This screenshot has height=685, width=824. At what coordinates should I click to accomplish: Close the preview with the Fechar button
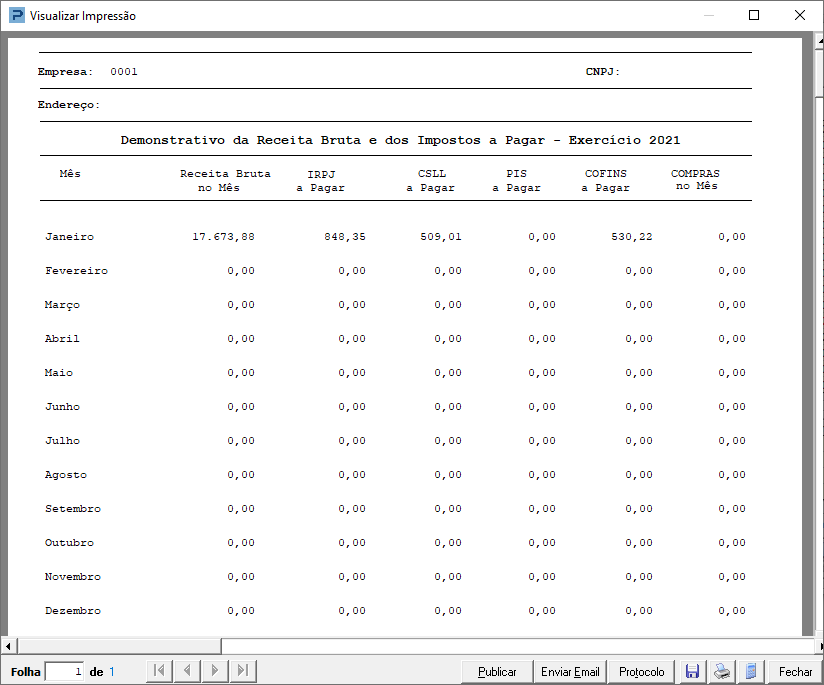(795, 671)
